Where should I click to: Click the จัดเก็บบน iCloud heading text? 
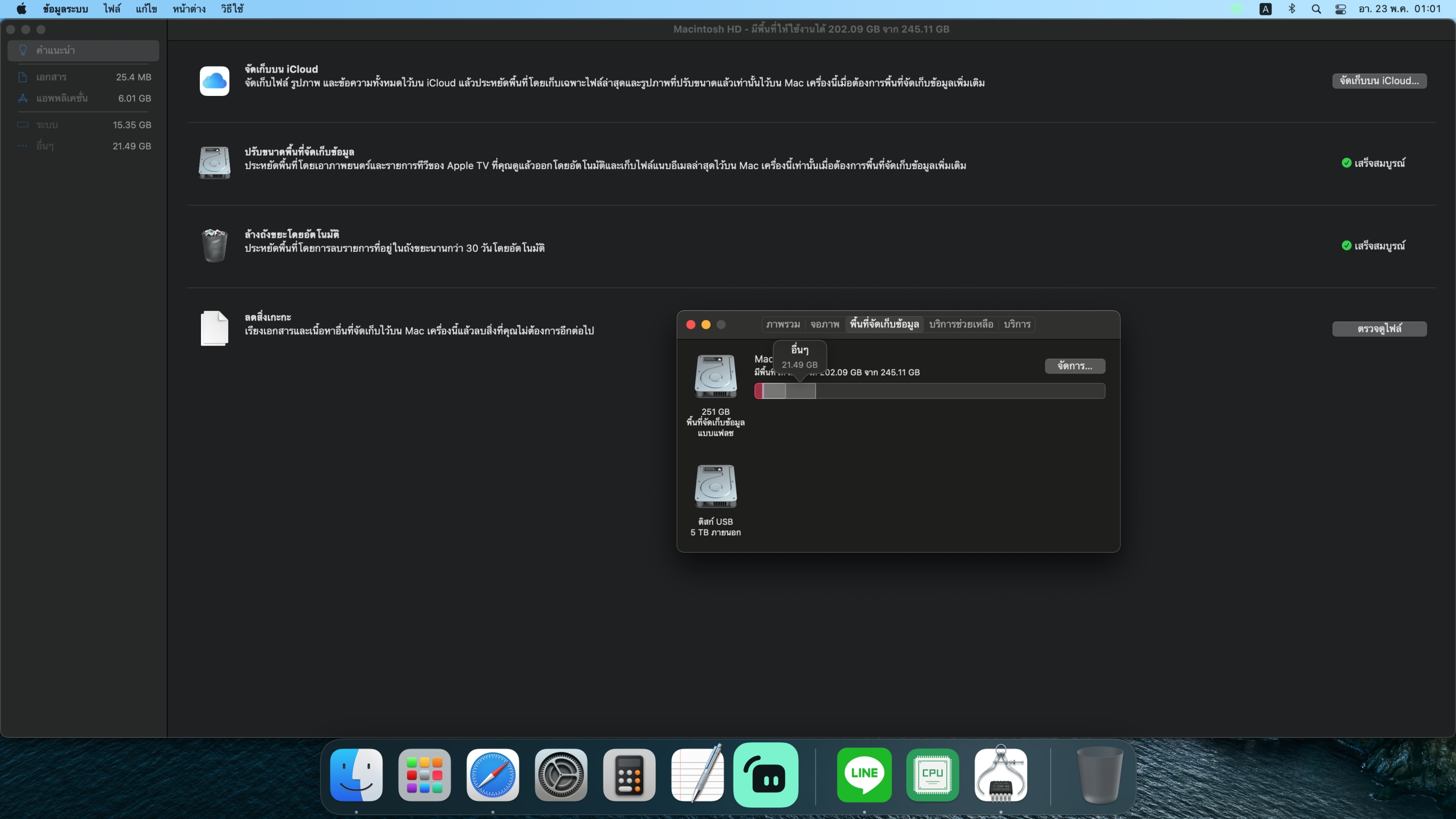tap(281, 69)
